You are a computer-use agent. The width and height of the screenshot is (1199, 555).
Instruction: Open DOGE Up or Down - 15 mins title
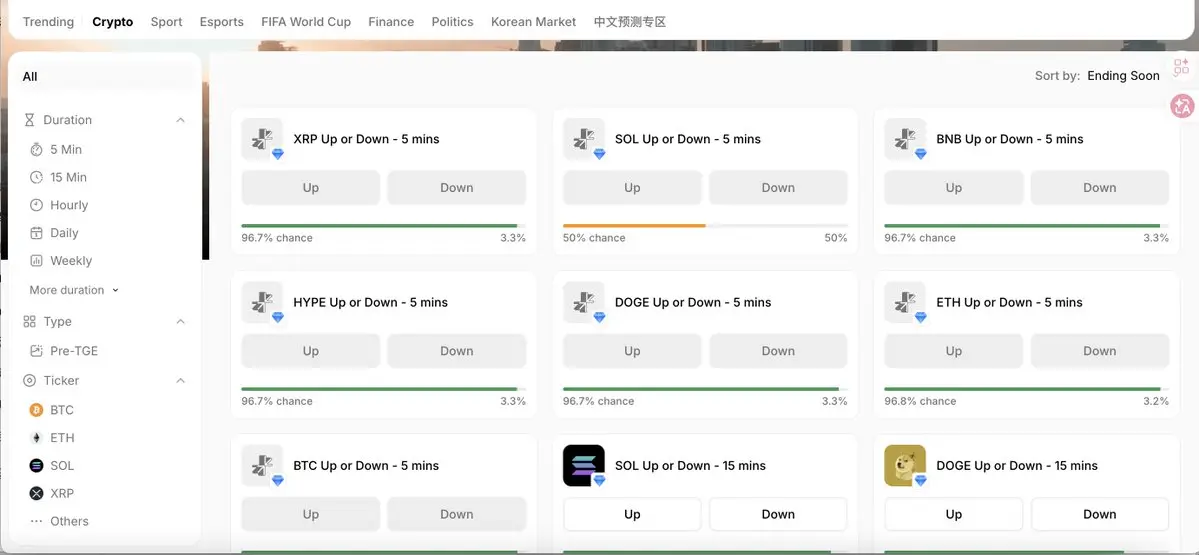click(1017, 466)
